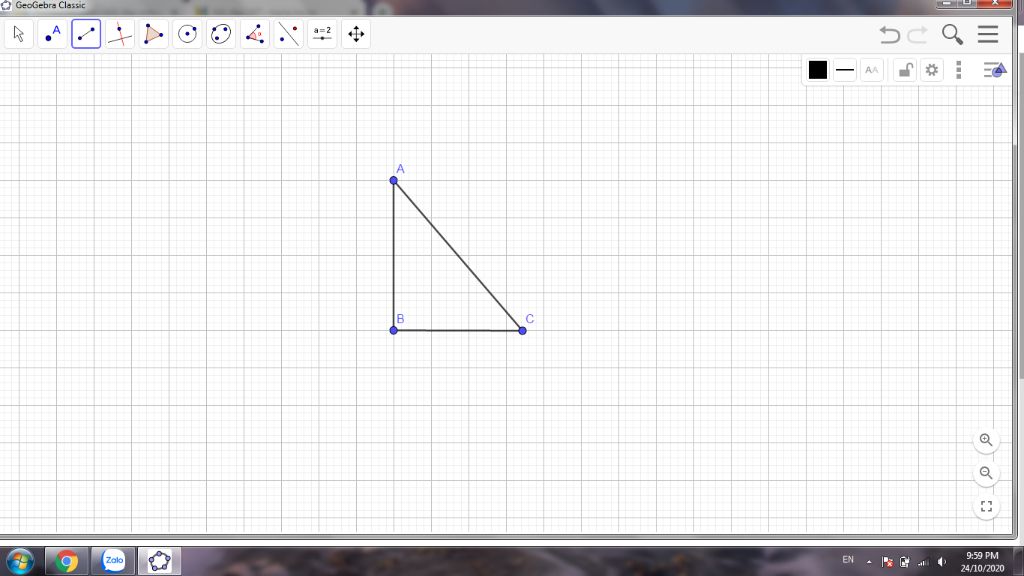The image size is (1024, 576).
Task: Select the Slider a=2 tool
Action: click(323, 34)
